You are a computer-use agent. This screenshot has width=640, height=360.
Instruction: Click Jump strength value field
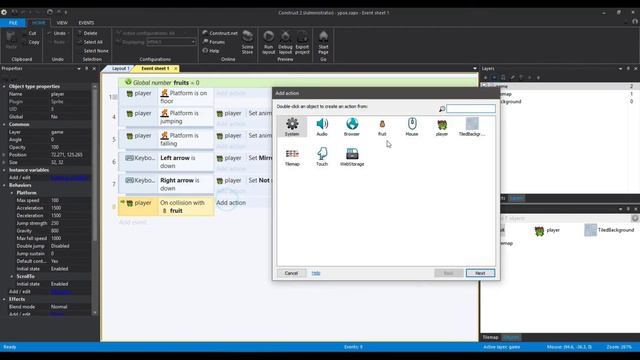click(x=70, y=223)
